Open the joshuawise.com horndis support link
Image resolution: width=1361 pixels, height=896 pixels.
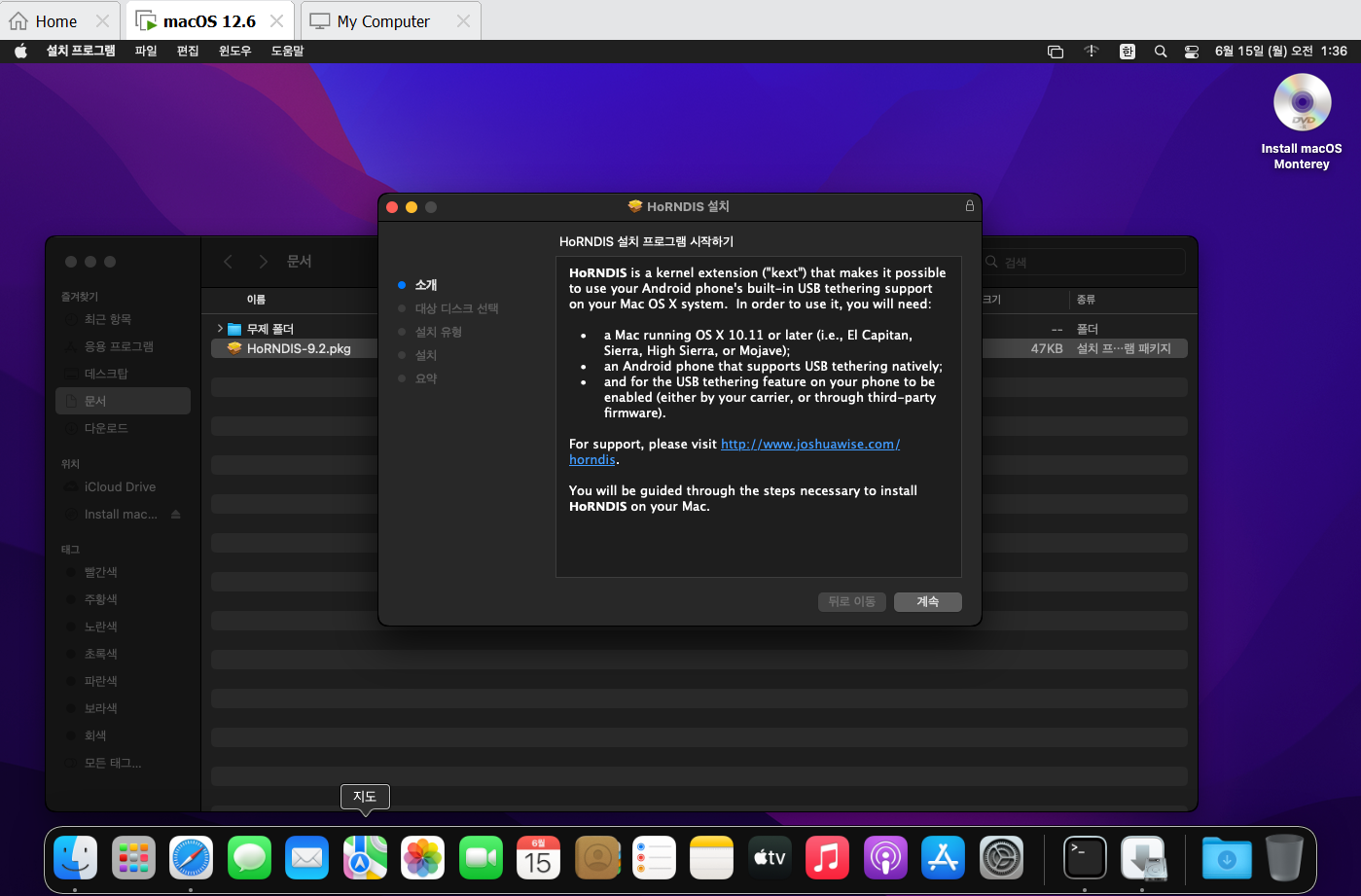[x=734, y=451]
